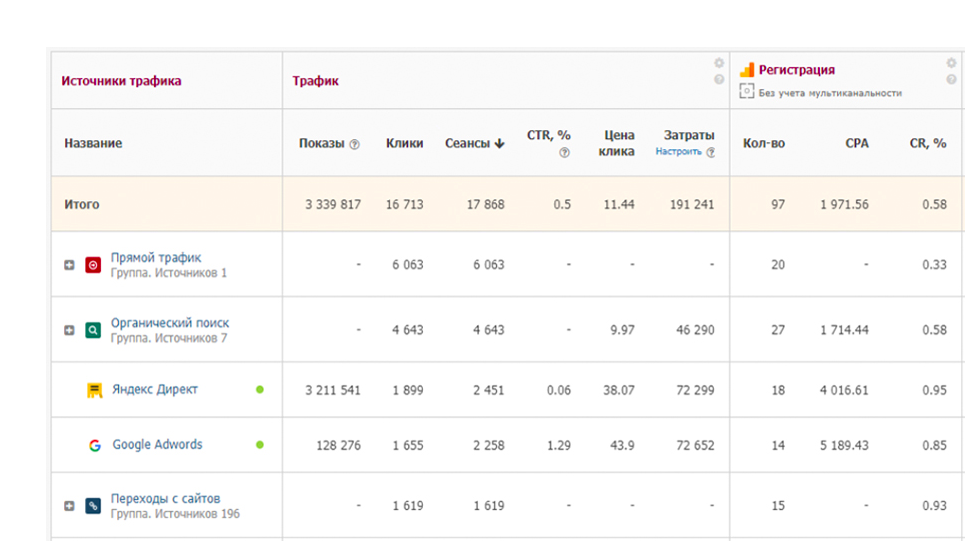Click the Переходы с сайтов link icon
Image resolution: width=973 pixels, height=550 pixels.
pyautogui.click(x=93, y=506)
